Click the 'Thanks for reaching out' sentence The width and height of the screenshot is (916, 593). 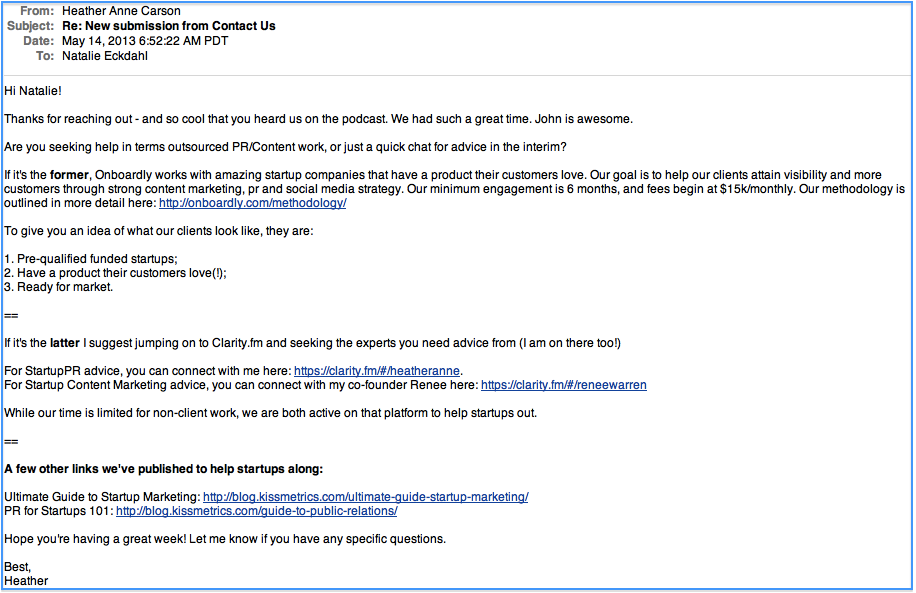click(318, 119)
